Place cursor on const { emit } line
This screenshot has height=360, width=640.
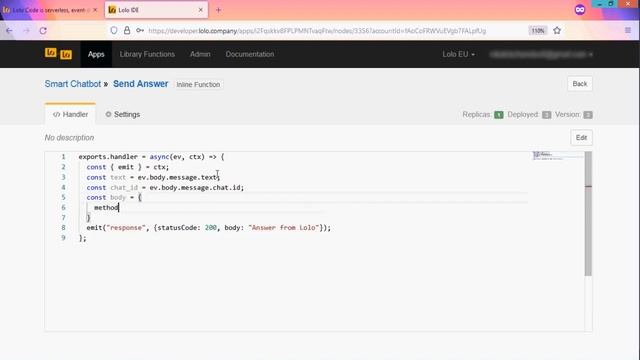(x=128, y=167)
